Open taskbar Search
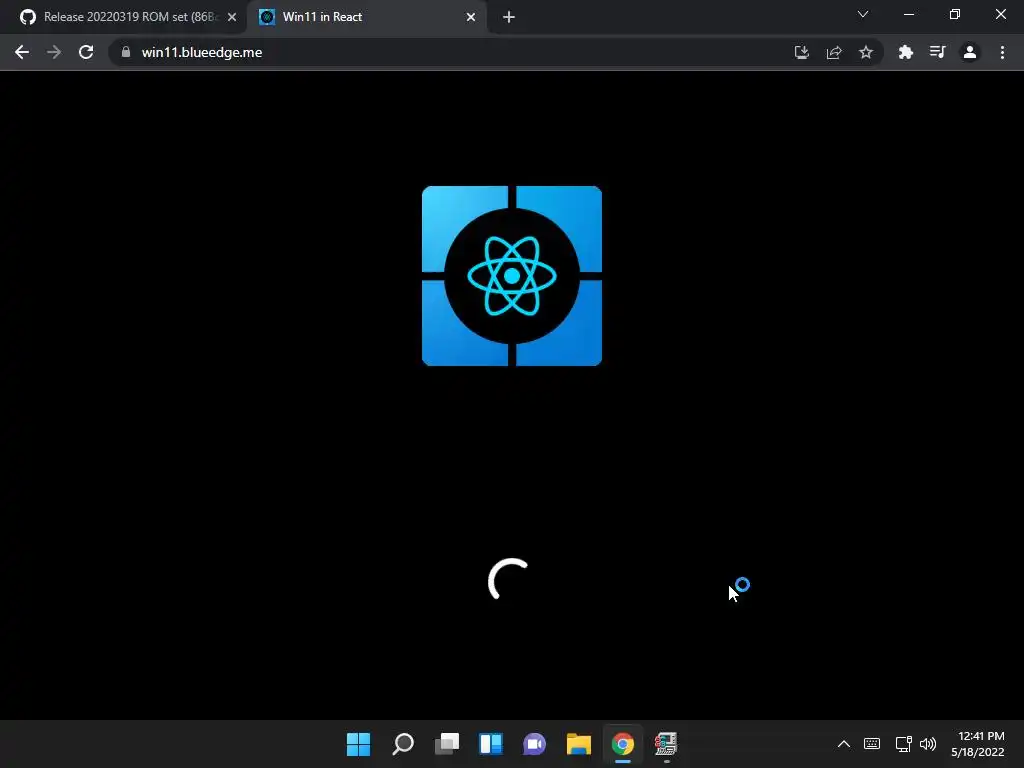 [403, 744]
